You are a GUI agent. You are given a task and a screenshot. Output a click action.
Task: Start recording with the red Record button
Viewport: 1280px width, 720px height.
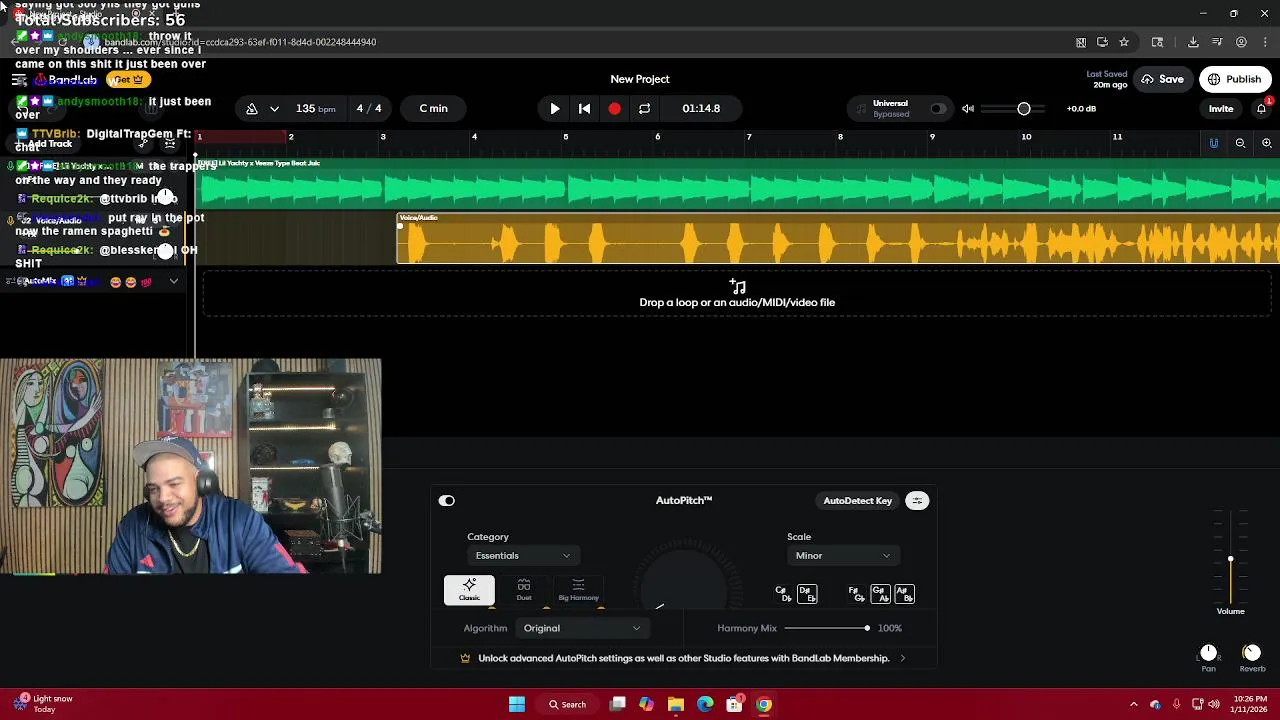point(614,108)
